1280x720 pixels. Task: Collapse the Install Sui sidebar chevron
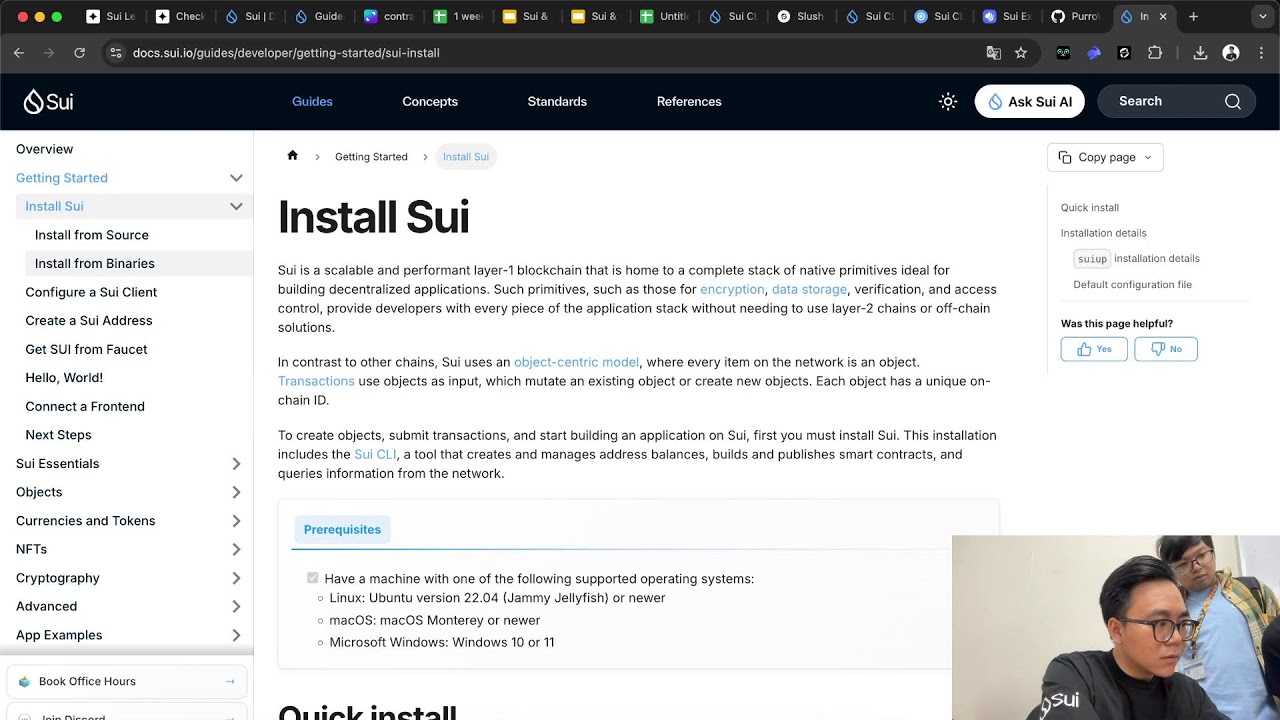pyautogui.click(x=236, y=206)
